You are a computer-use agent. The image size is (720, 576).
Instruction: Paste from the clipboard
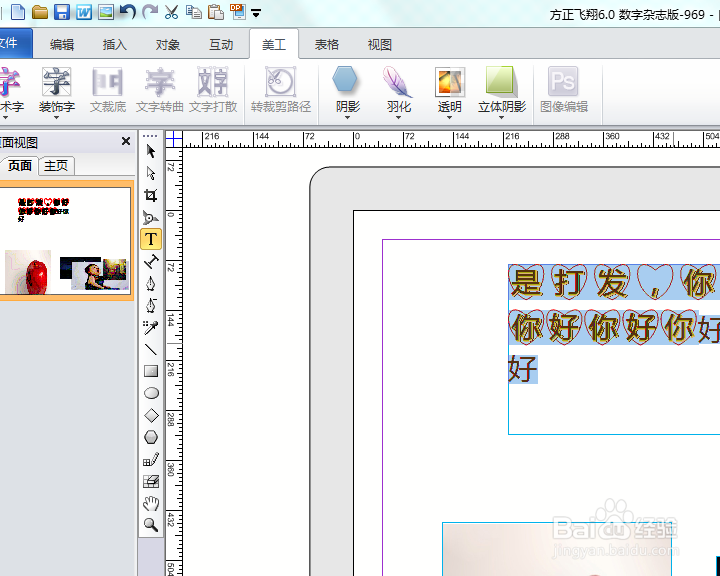pyautogui.click(x=215, y=12)
